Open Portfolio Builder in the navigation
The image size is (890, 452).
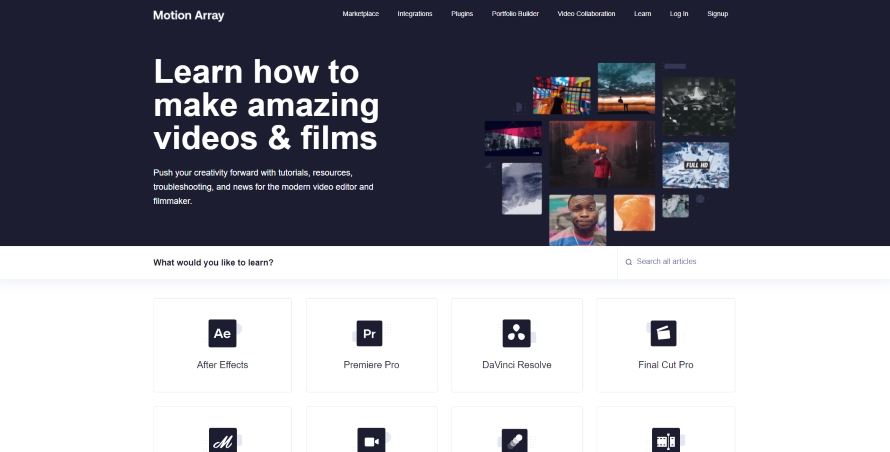[515, 14]
